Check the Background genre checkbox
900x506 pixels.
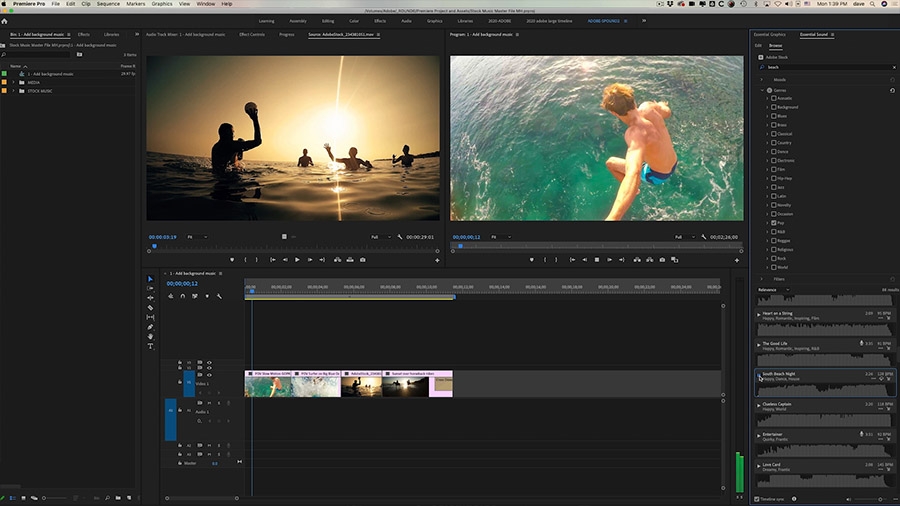point(774,107)
